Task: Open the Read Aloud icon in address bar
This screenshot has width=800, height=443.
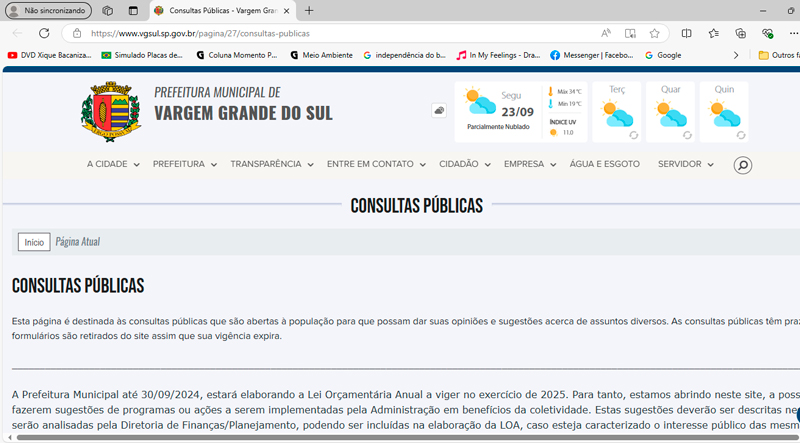Action: [x=606, y=33]
